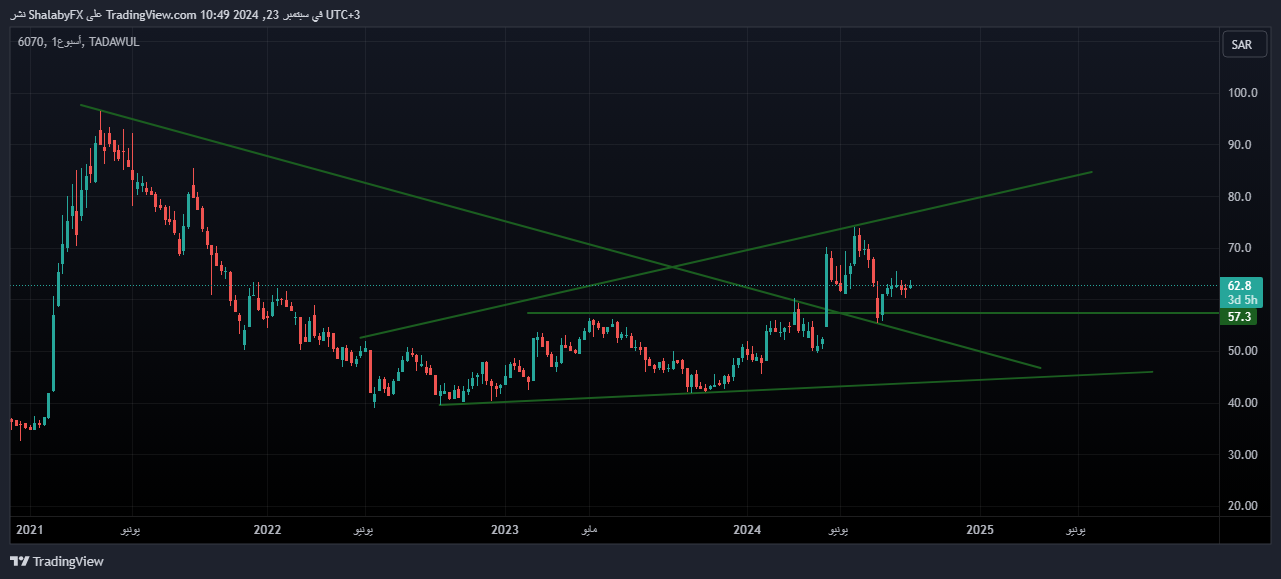This screenshot has height=579, width=1281.
Task: Select the horizontal green support line at 57.3
Action: tap(680, 313)
